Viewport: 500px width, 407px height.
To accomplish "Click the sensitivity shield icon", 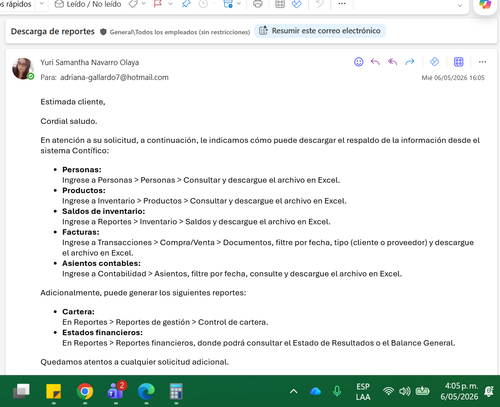I will [103, 32].
